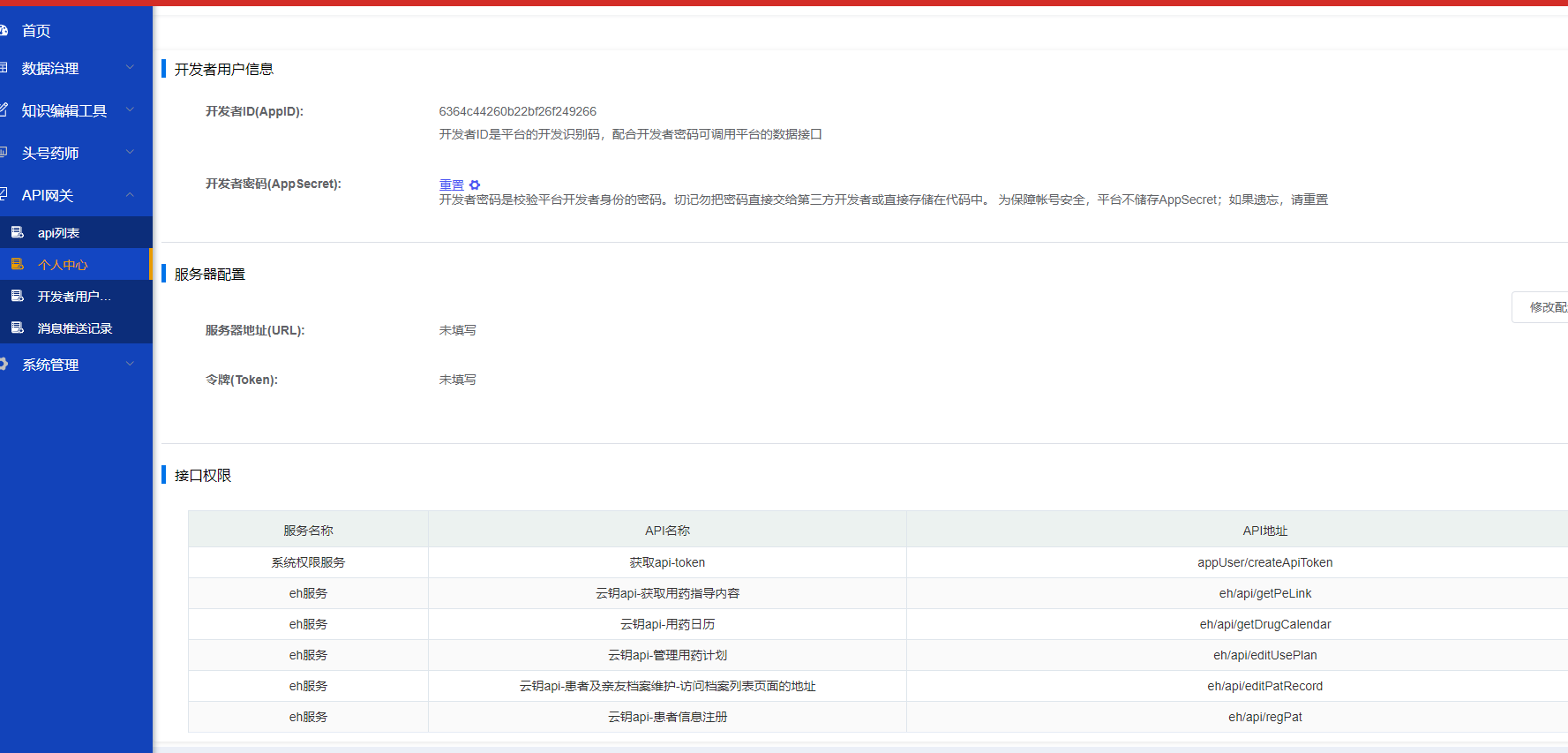Click the 云钥api-患者信息注册 cell
Viewport: 1568px width, 753px height.
click(x=667, y=717)
